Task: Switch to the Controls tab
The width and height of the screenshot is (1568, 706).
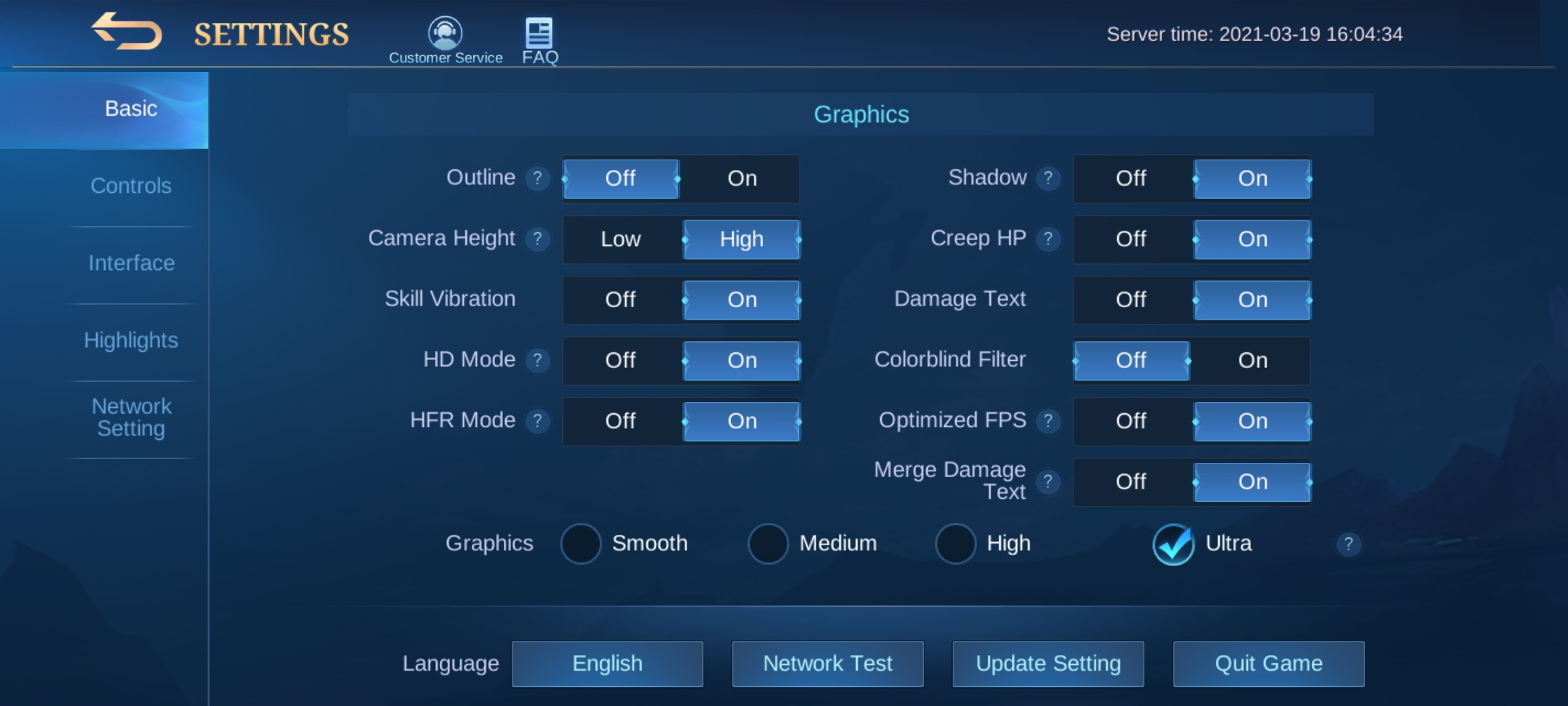Action: [x=131, y=186]
